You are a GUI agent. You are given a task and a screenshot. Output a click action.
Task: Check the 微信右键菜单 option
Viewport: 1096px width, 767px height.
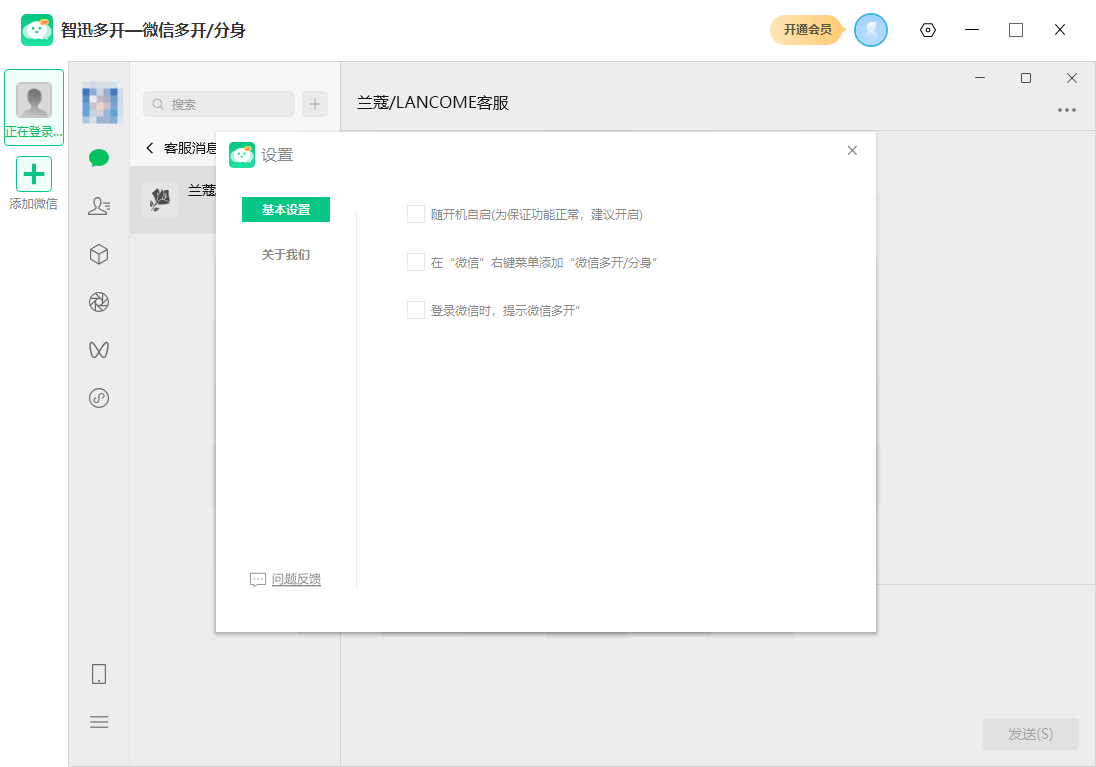(415, 261)
